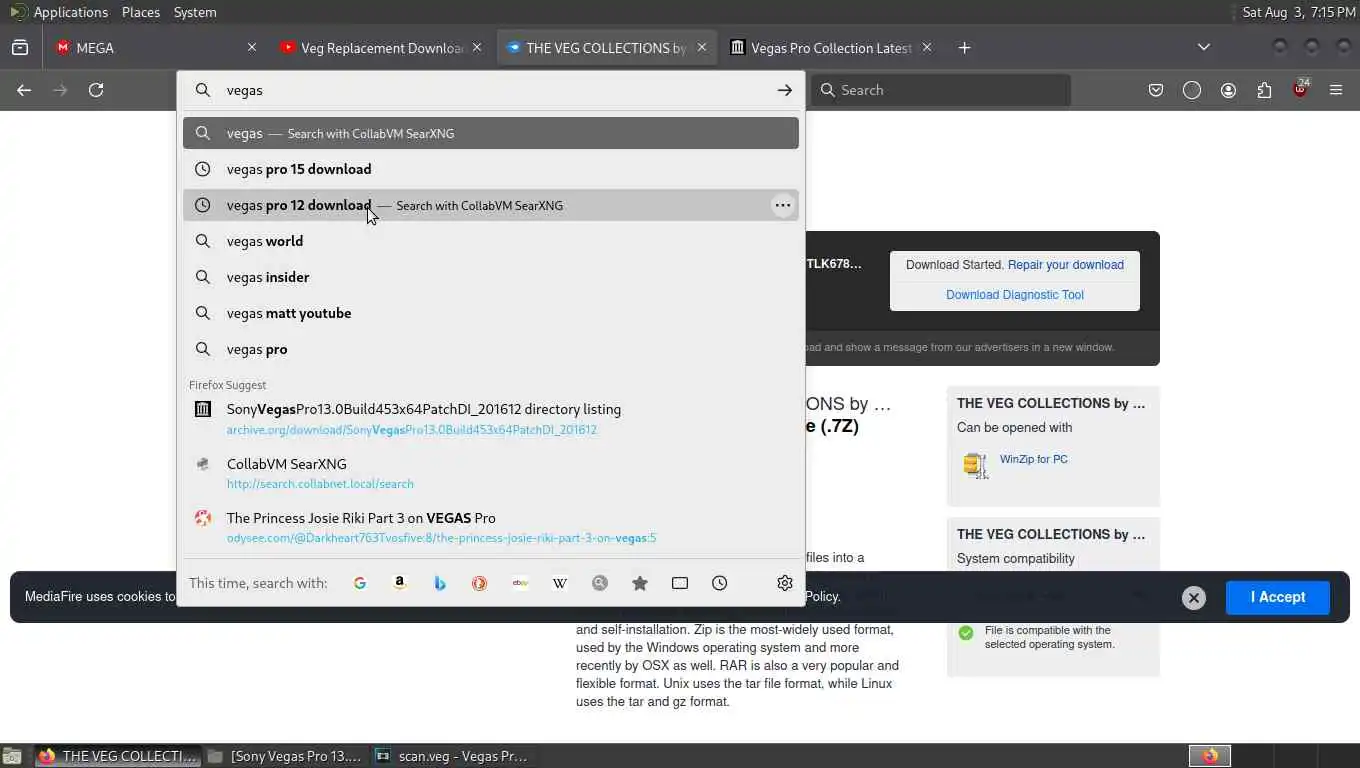Search history using the clock icon
Viewport: 1360px width, 768px height.
(x=720, y=583)
